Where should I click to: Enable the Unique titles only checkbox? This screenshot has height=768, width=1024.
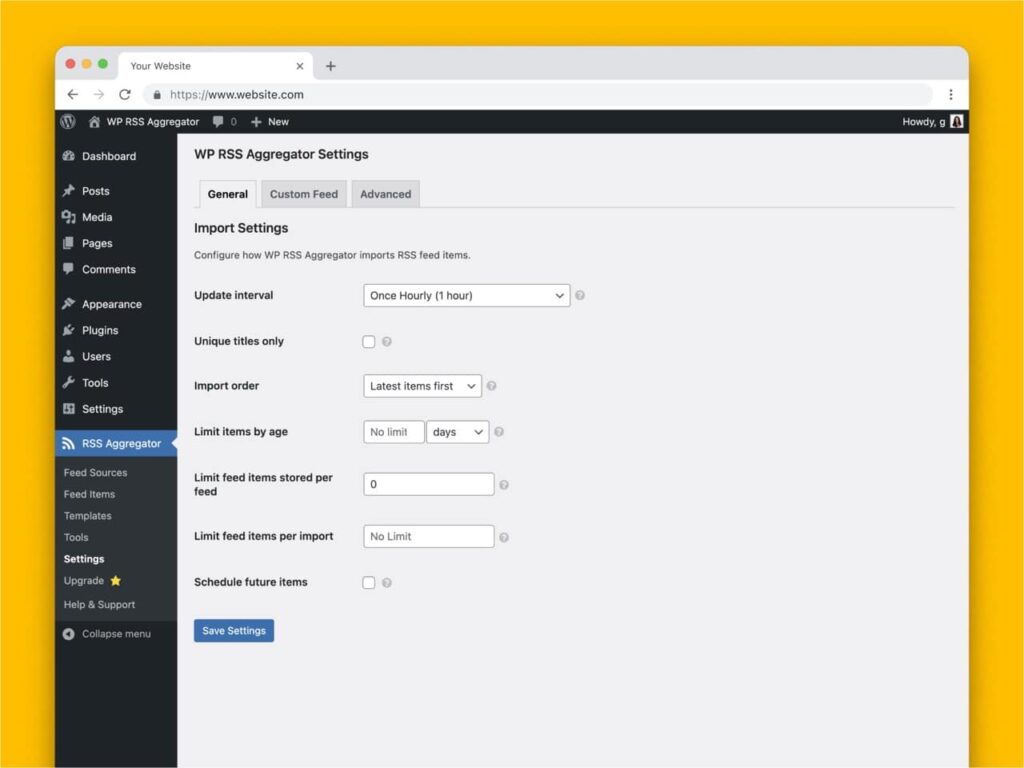point(368,341)
